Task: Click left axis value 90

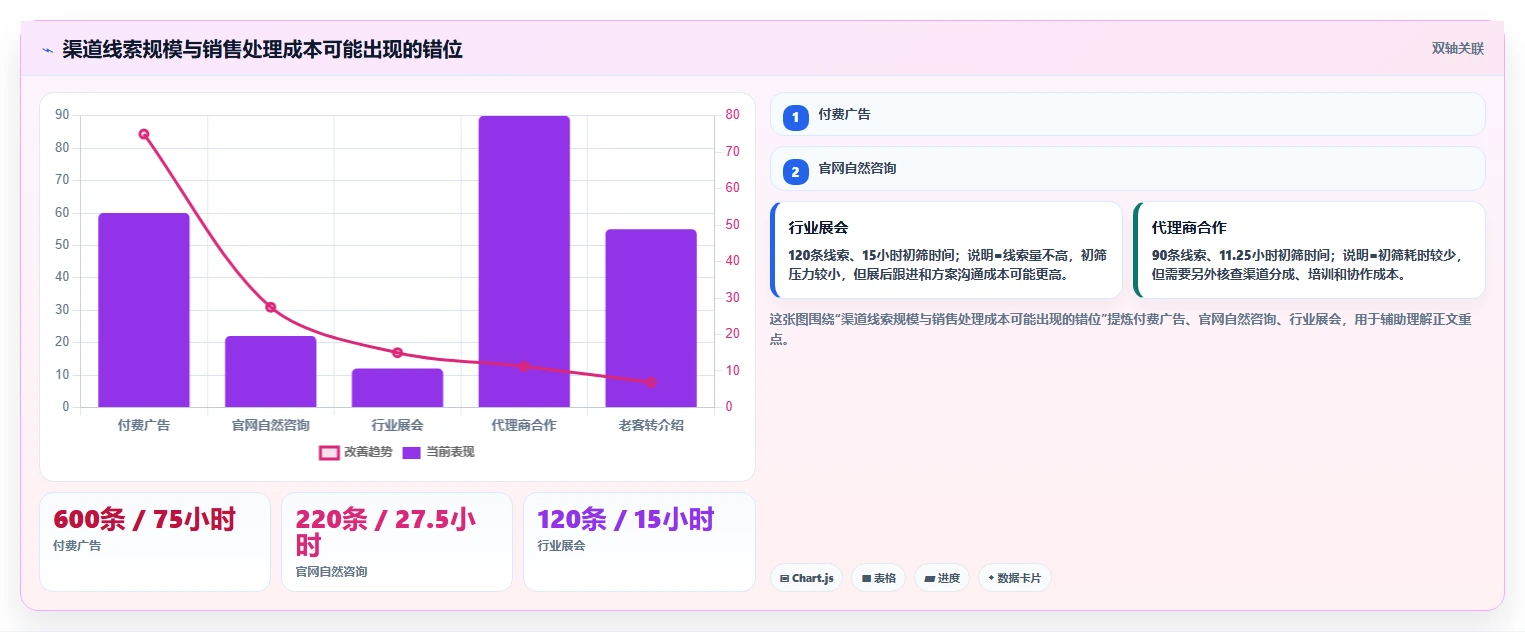Action: tap(62, 115)
